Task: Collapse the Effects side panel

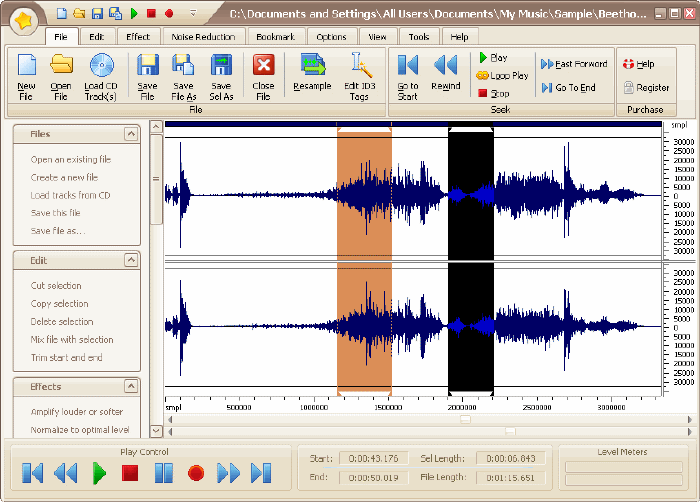Action: coord(131,386)
